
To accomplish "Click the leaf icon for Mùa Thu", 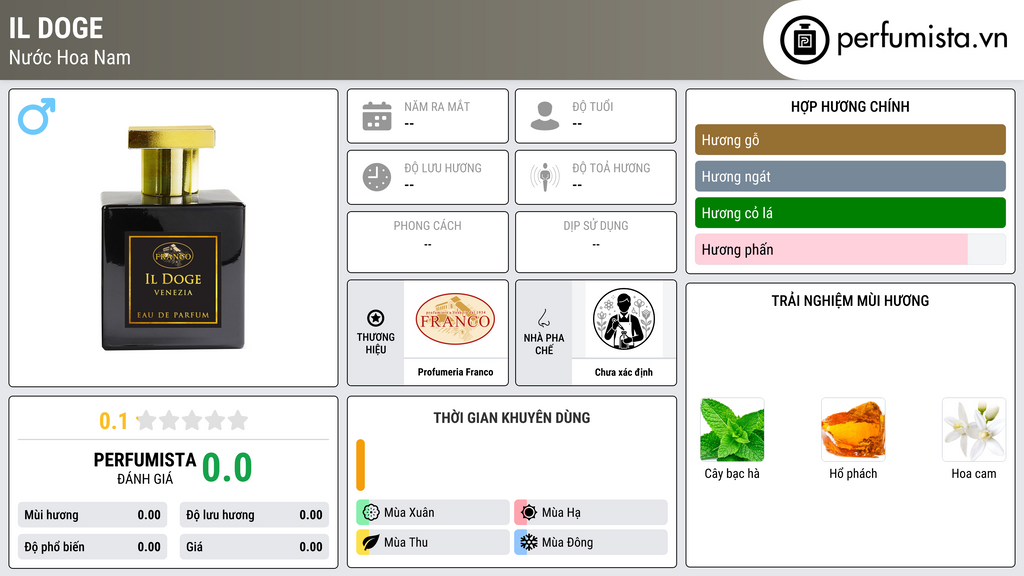I will click(x=371, y=542).
